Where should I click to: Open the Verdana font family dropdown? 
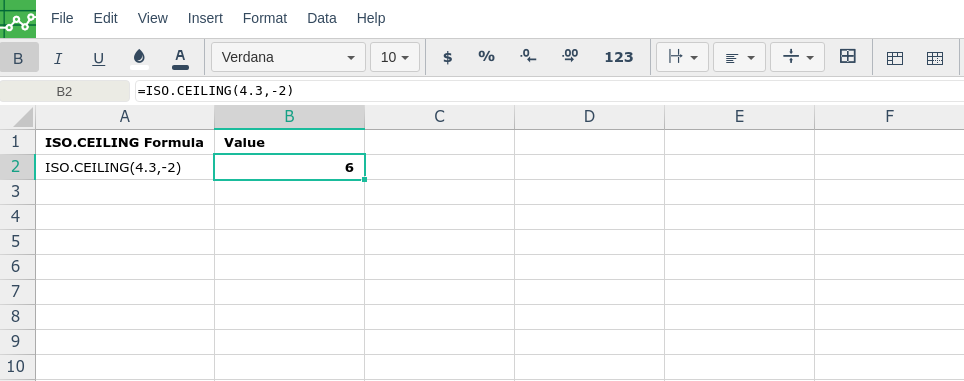click(x=288, y=57)
